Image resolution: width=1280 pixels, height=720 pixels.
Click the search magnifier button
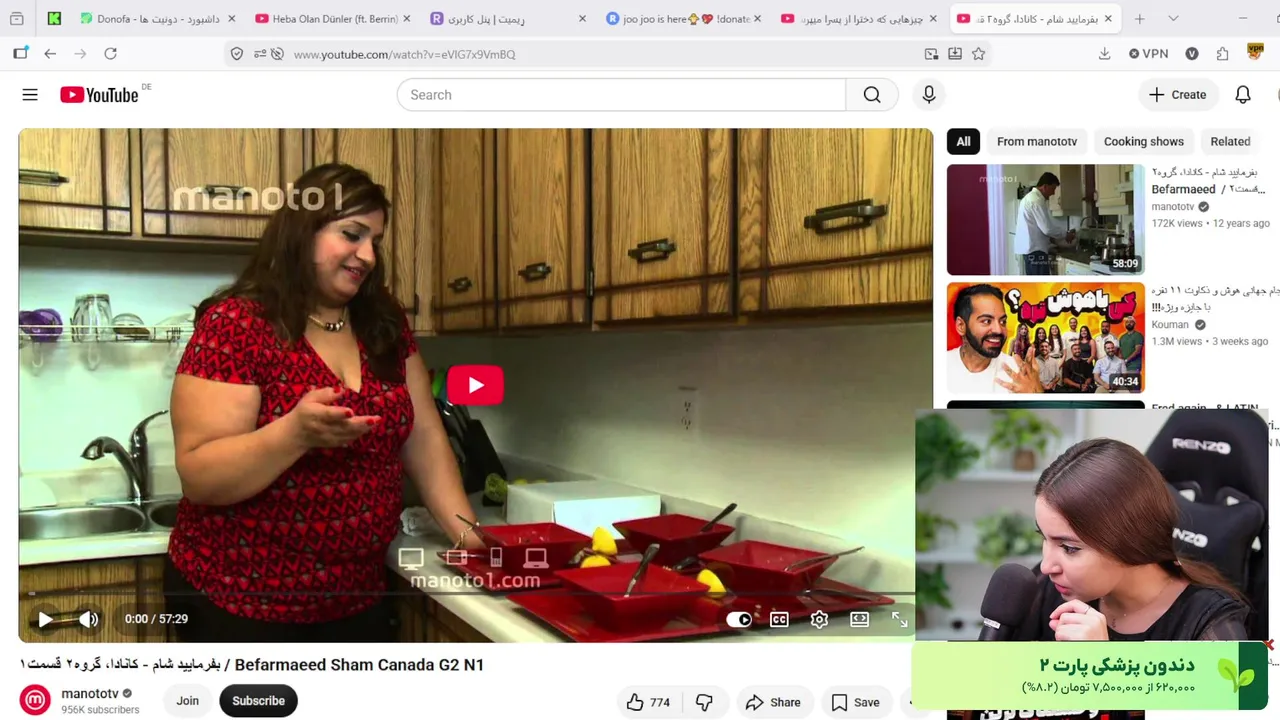[872, 95]
